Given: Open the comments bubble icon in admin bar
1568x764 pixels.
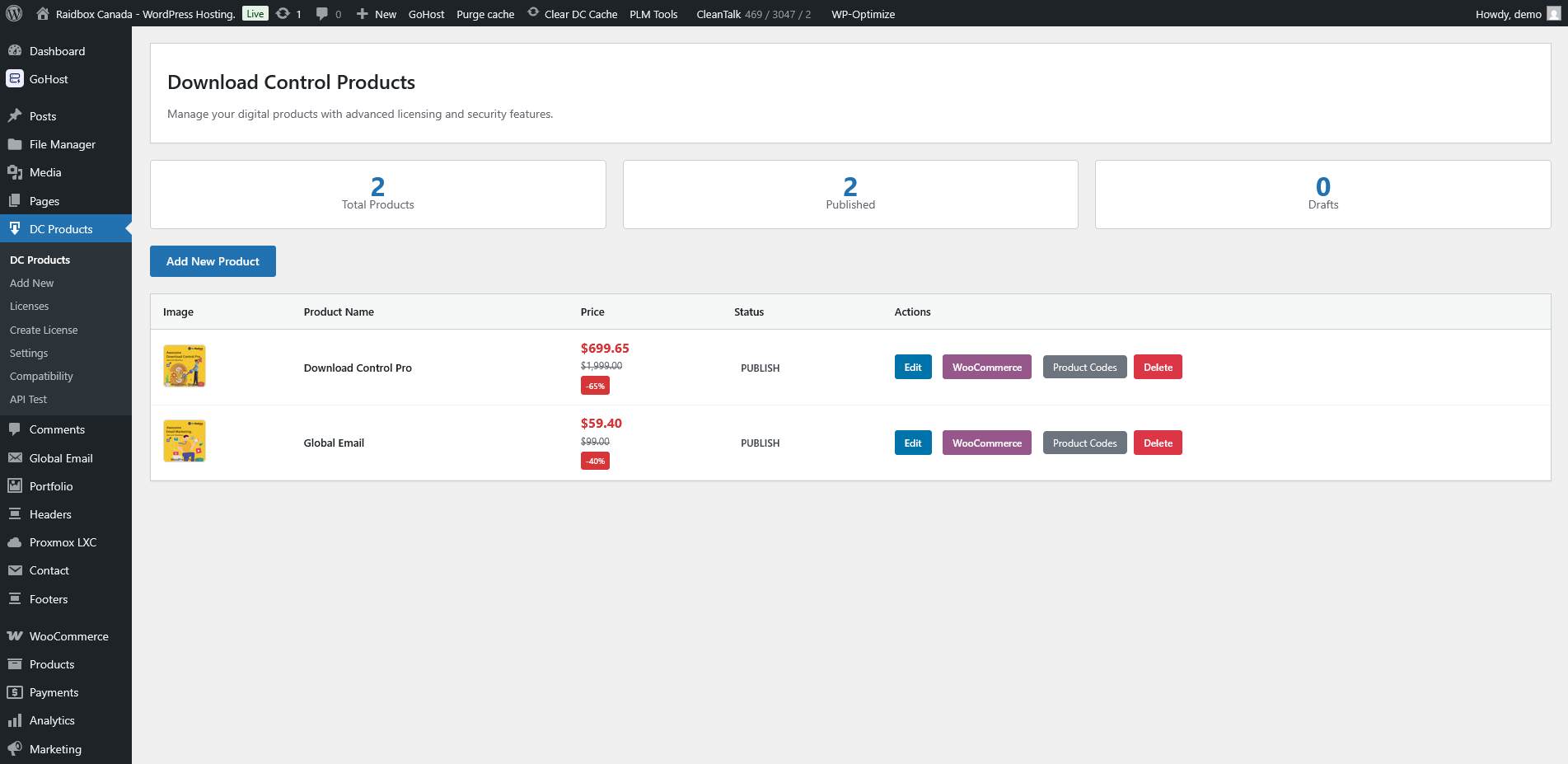Looking at the screenshot, I should pos(322,13).
